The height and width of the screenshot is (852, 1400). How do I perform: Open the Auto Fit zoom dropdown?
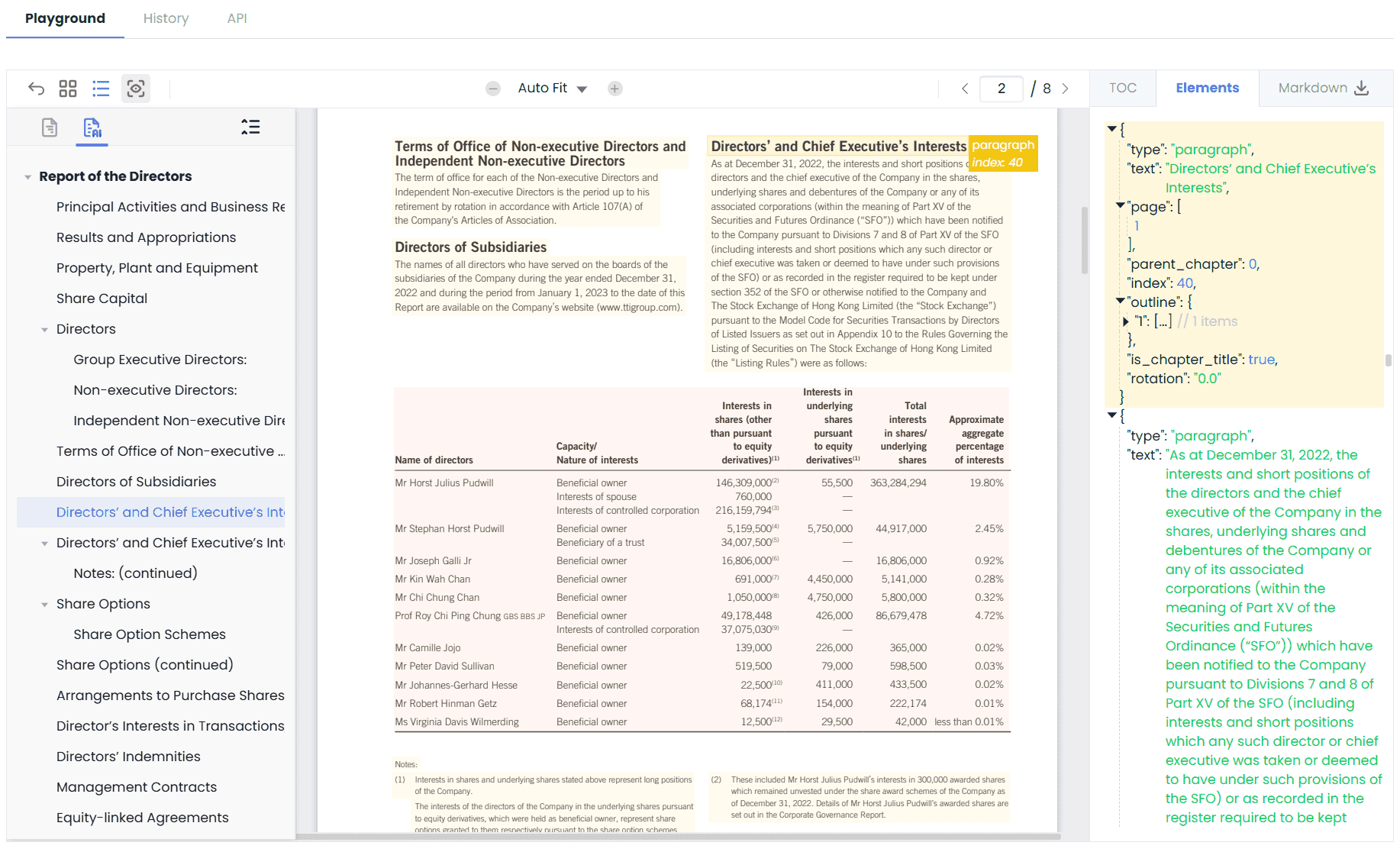point(552,88)
